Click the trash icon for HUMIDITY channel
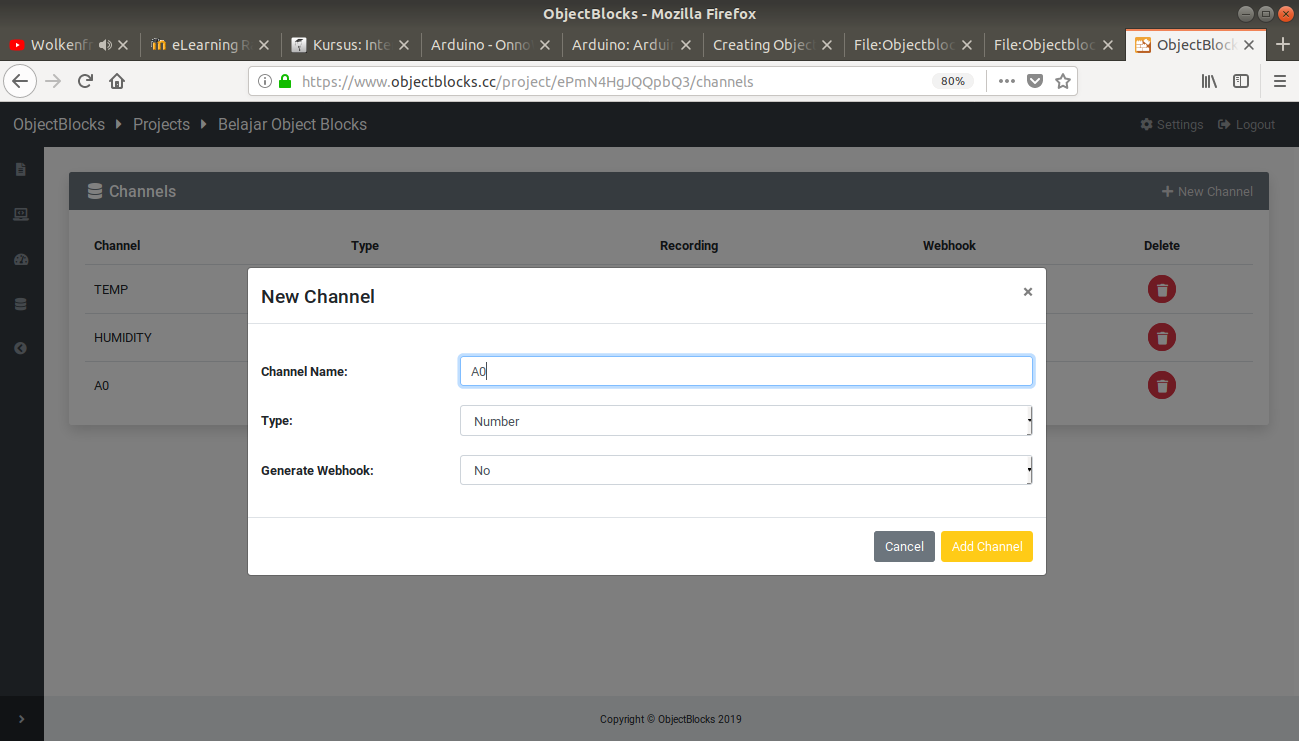This screenshot has width=1299, height=741. [x=1161, y=337]
